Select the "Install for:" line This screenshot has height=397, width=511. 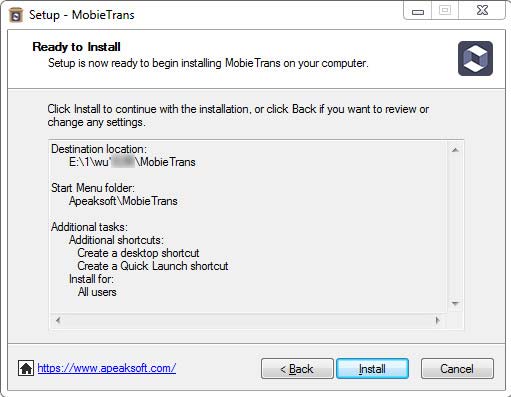coord(91,279)
